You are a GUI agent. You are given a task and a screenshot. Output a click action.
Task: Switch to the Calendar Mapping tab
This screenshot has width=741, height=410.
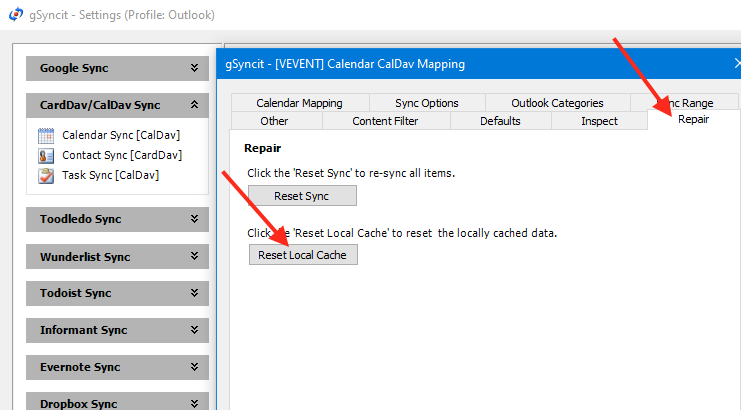pyautogui.click(x=300, y=102)
